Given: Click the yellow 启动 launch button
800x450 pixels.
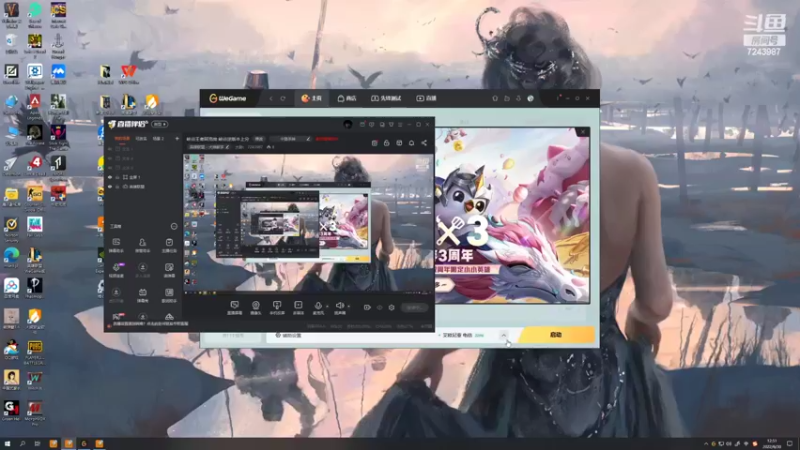Looking at the screenshot, I should pyautogui.click(x=556, y=335).
